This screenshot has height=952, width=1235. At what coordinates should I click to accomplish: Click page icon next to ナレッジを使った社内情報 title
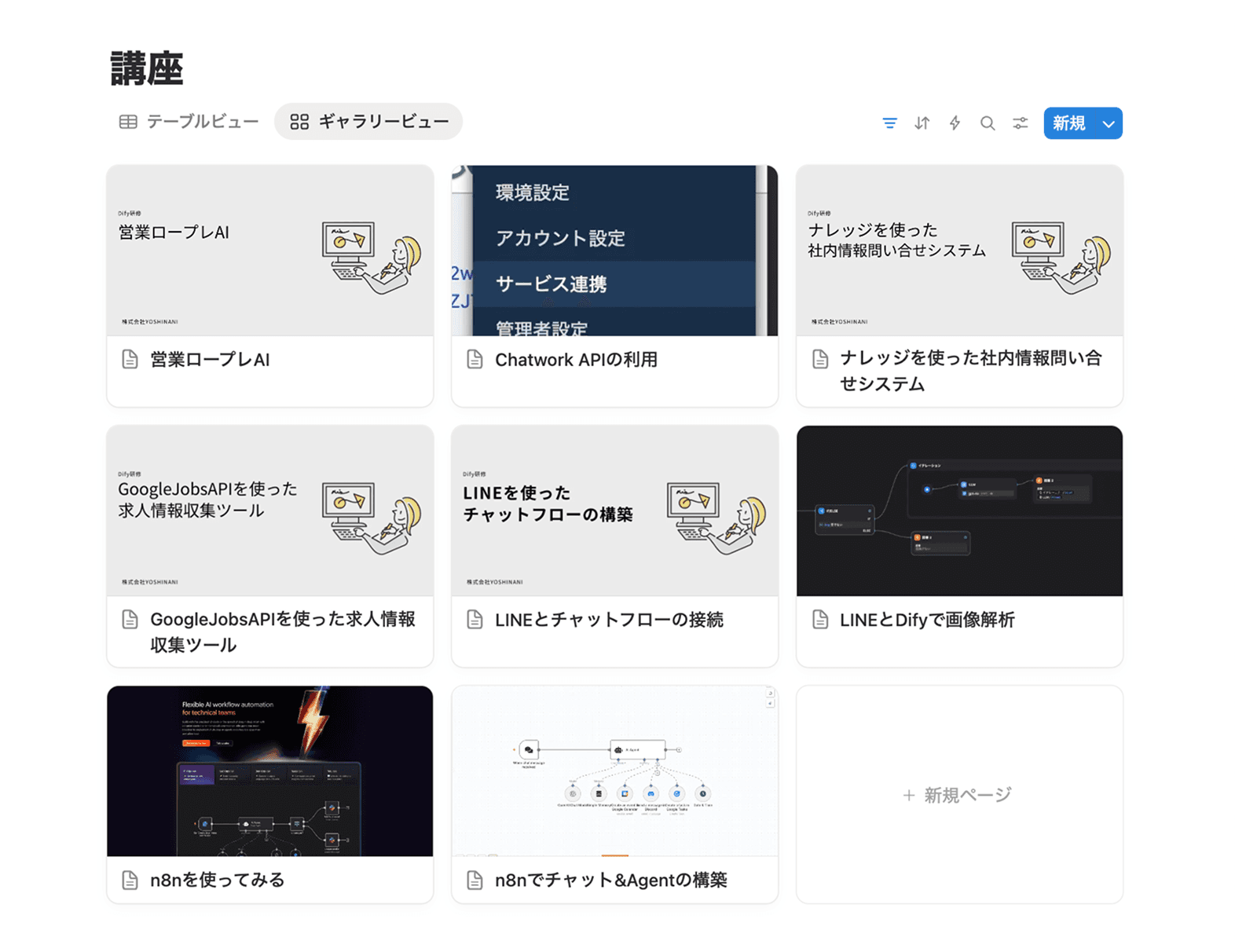(x=820, y=359)
